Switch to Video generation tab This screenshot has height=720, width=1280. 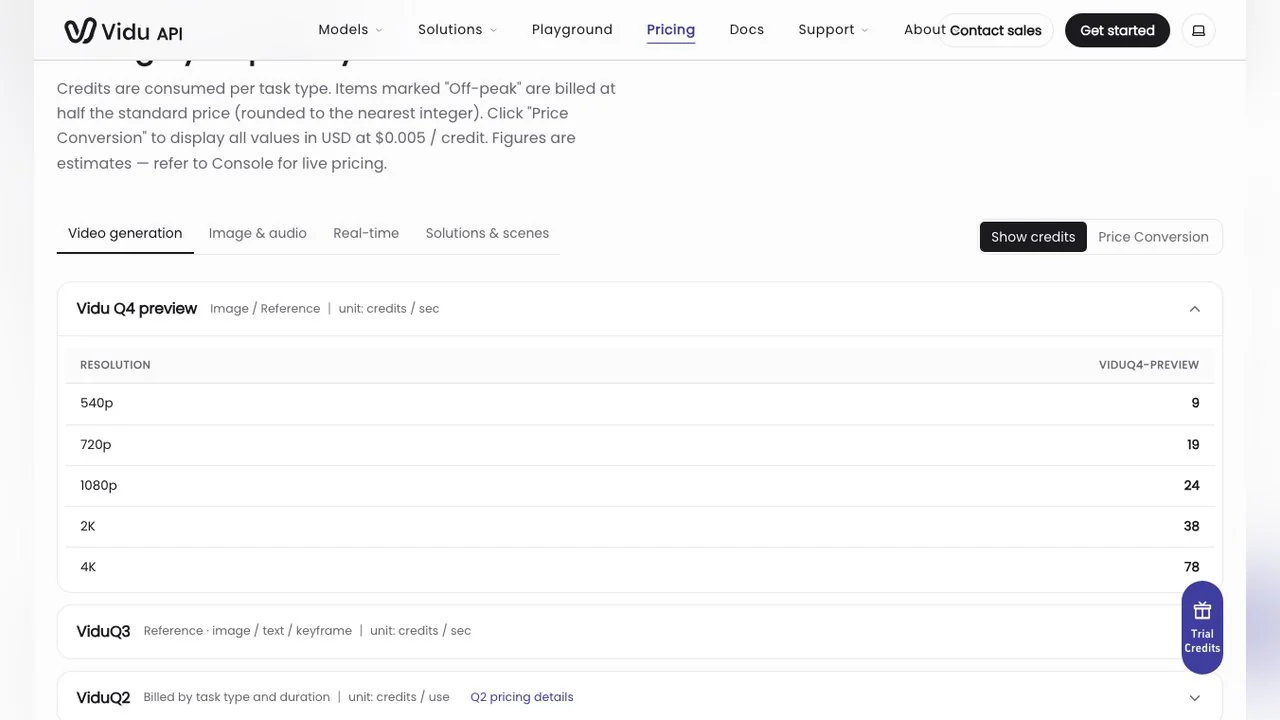pos(125,233)
